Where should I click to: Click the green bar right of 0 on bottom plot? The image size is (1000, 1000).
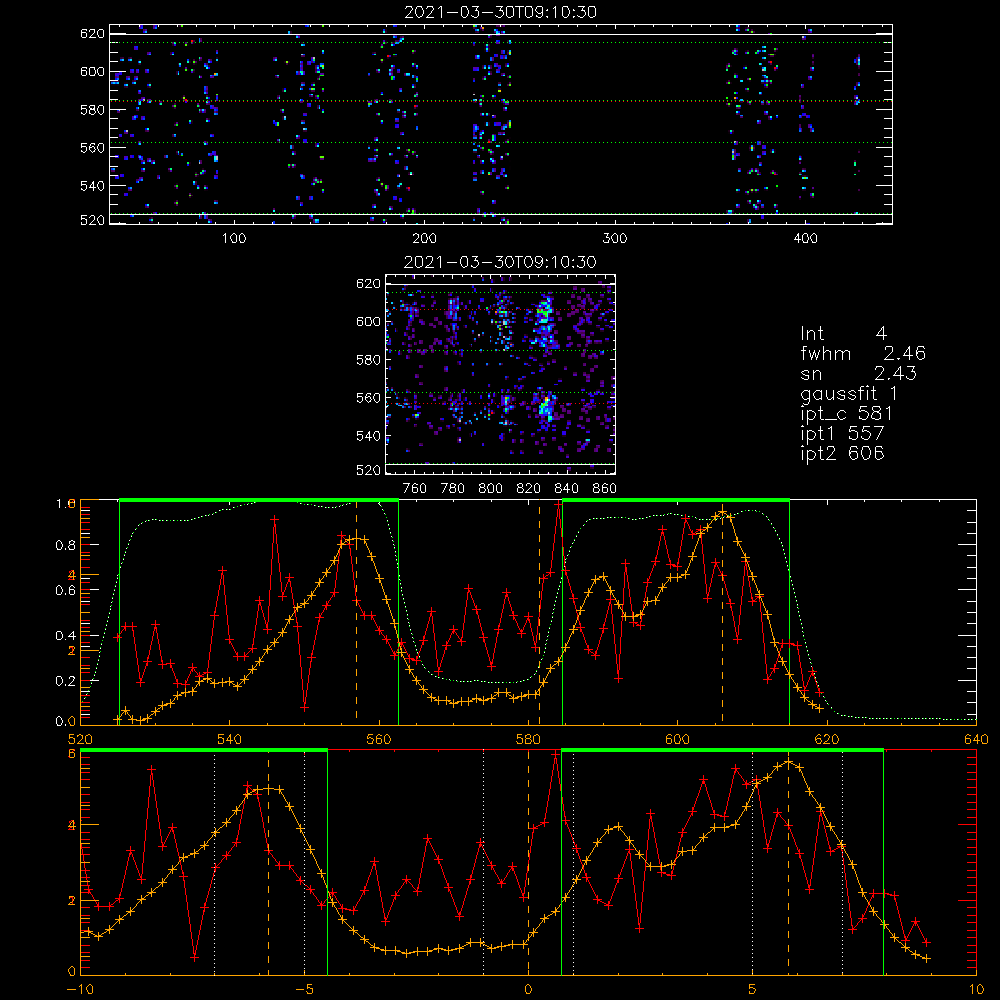point(723,751)
